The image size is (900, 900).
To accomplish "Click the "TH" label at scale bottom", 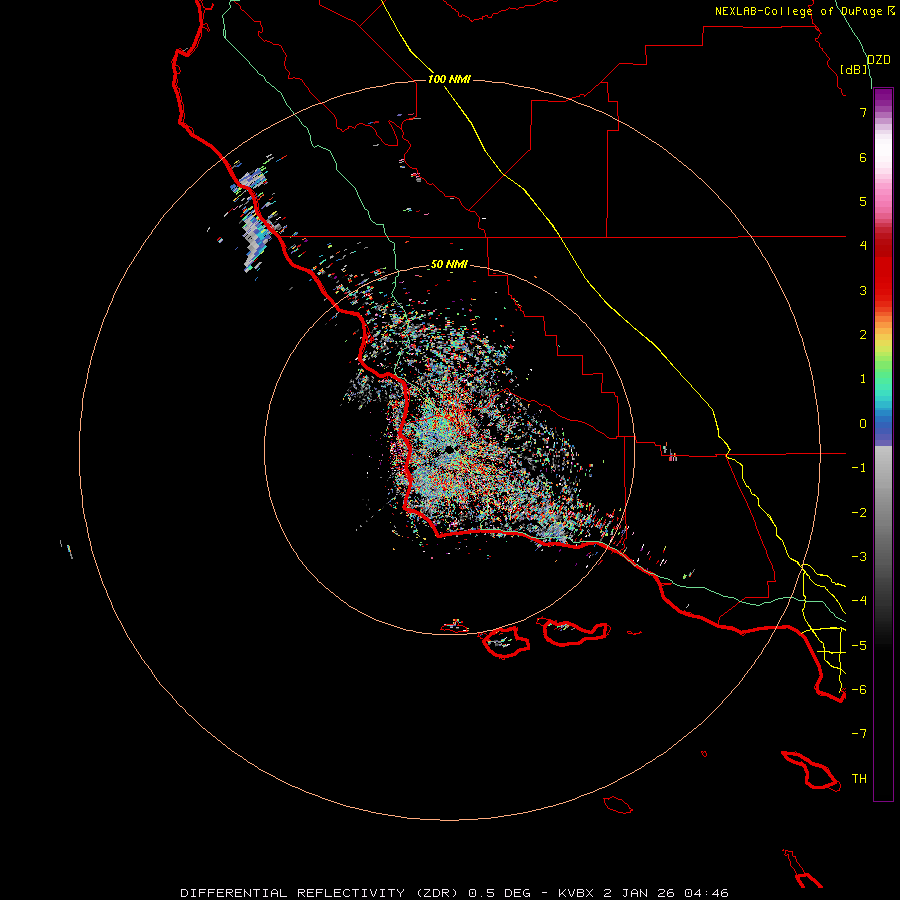I will point(859,779).
